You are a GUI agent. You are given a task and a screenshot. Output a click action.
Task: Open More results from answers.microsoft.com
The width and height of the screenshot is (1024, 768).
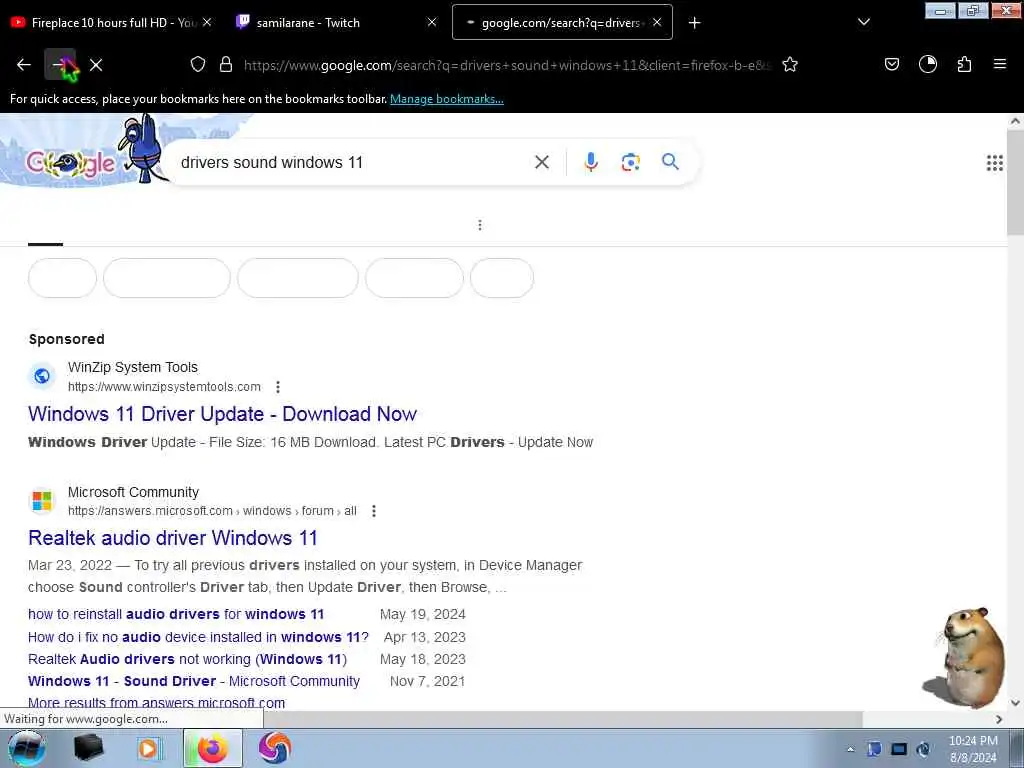click(x=157, y=703)
